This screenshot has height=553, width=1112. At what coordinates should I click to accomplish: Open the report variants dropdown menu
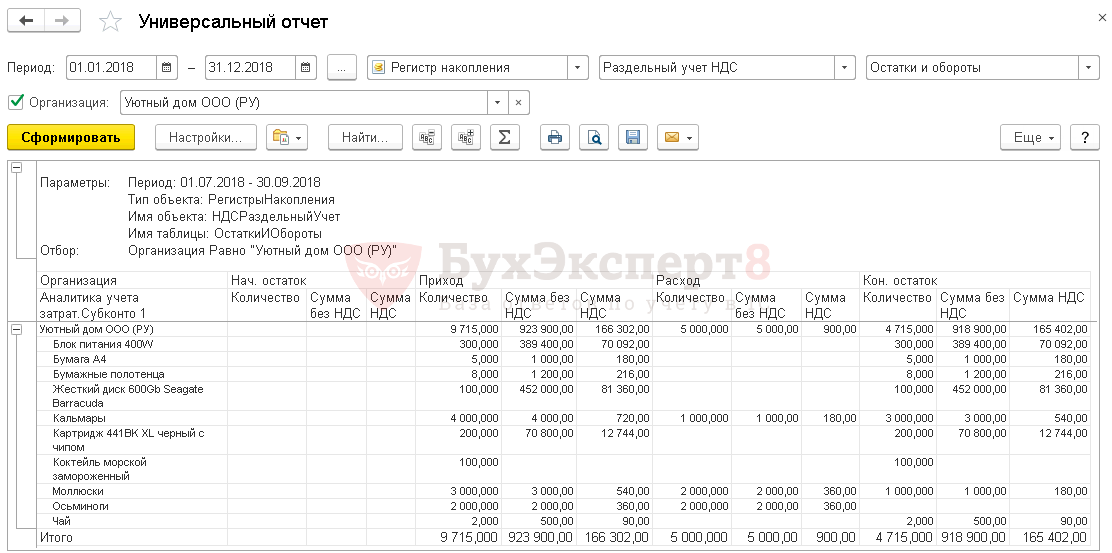coord(287,138)
